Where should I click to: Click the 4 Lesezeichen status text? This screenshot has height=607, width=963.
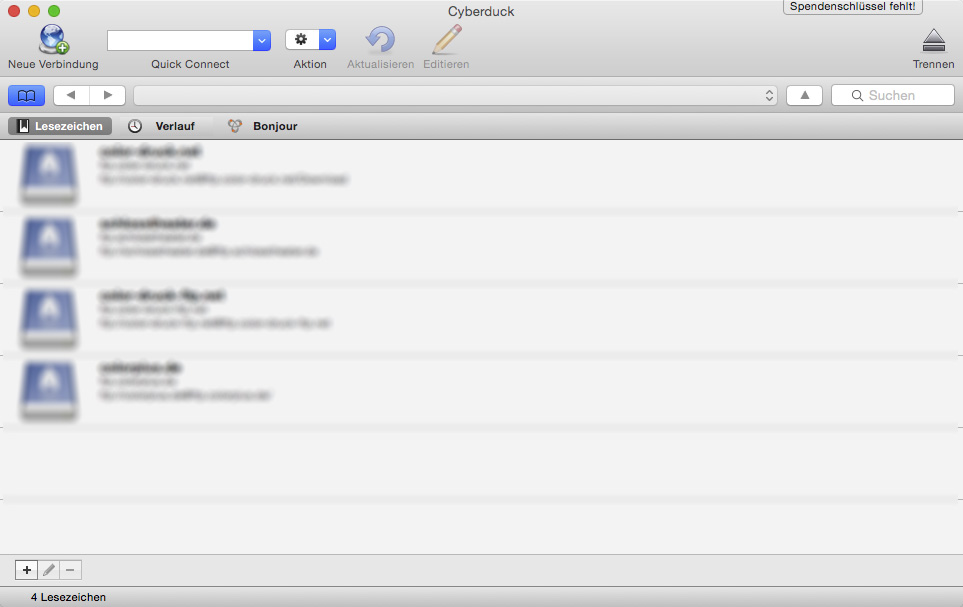pyautogui.click(x=68, y=597)
